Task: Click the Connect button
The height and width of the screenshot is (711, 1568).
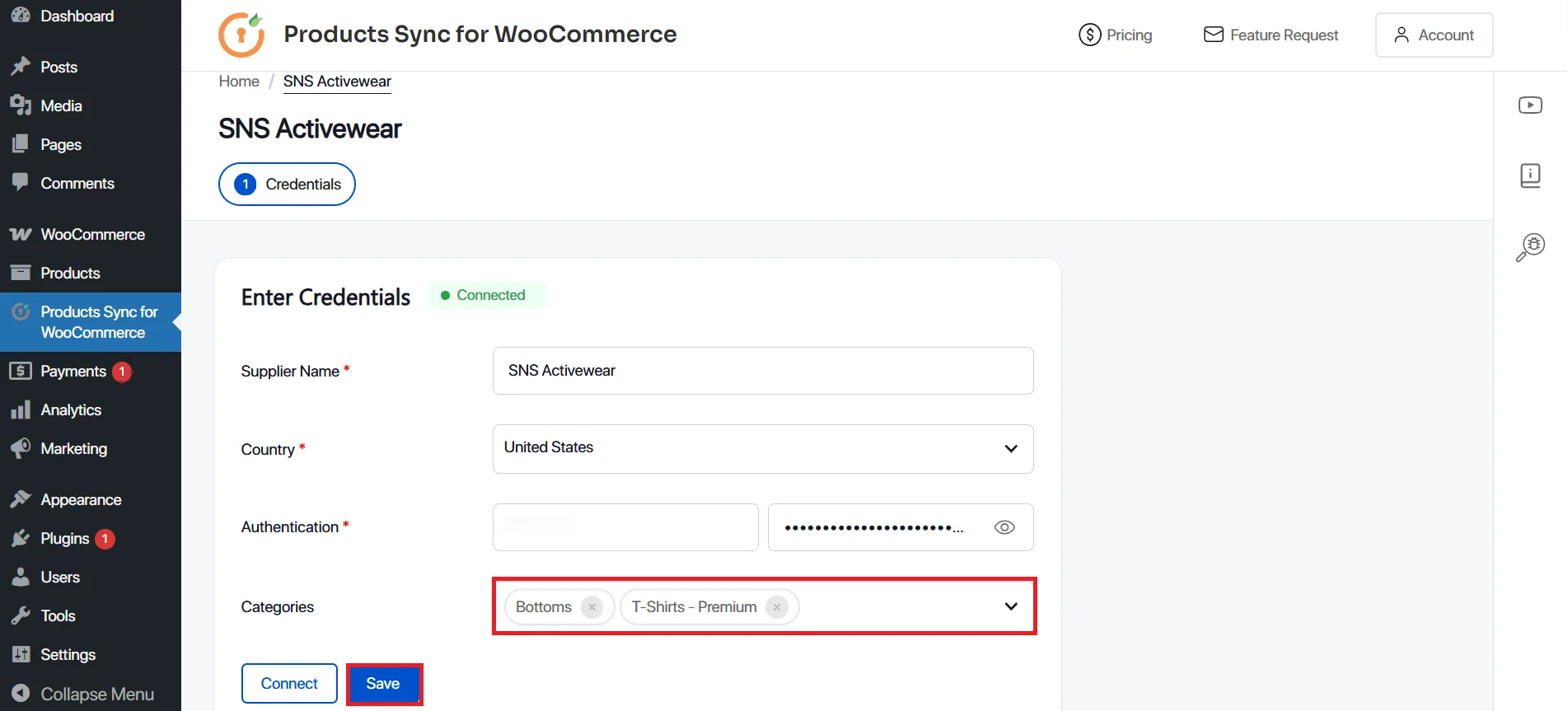Action: pyautogui.click(x=289, y=684)
